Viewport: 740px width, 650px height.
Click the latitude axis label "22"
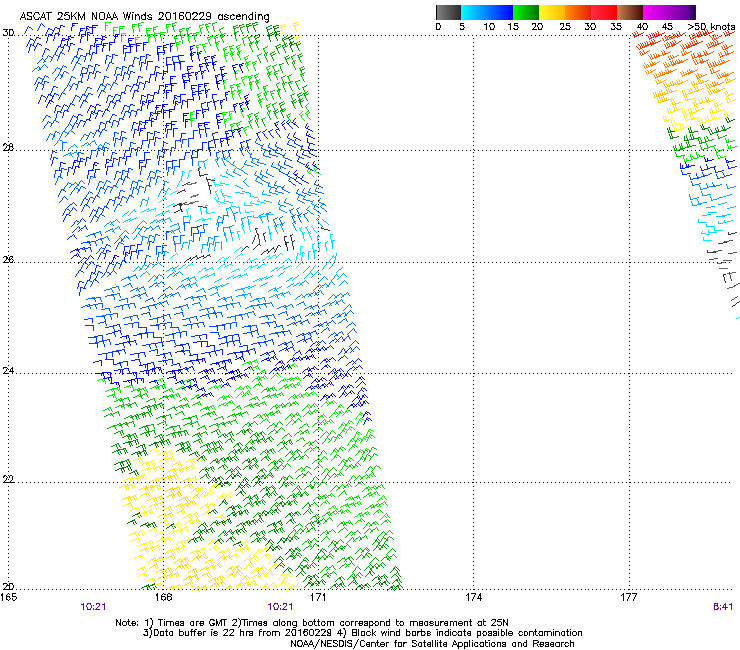coord(8,479)
